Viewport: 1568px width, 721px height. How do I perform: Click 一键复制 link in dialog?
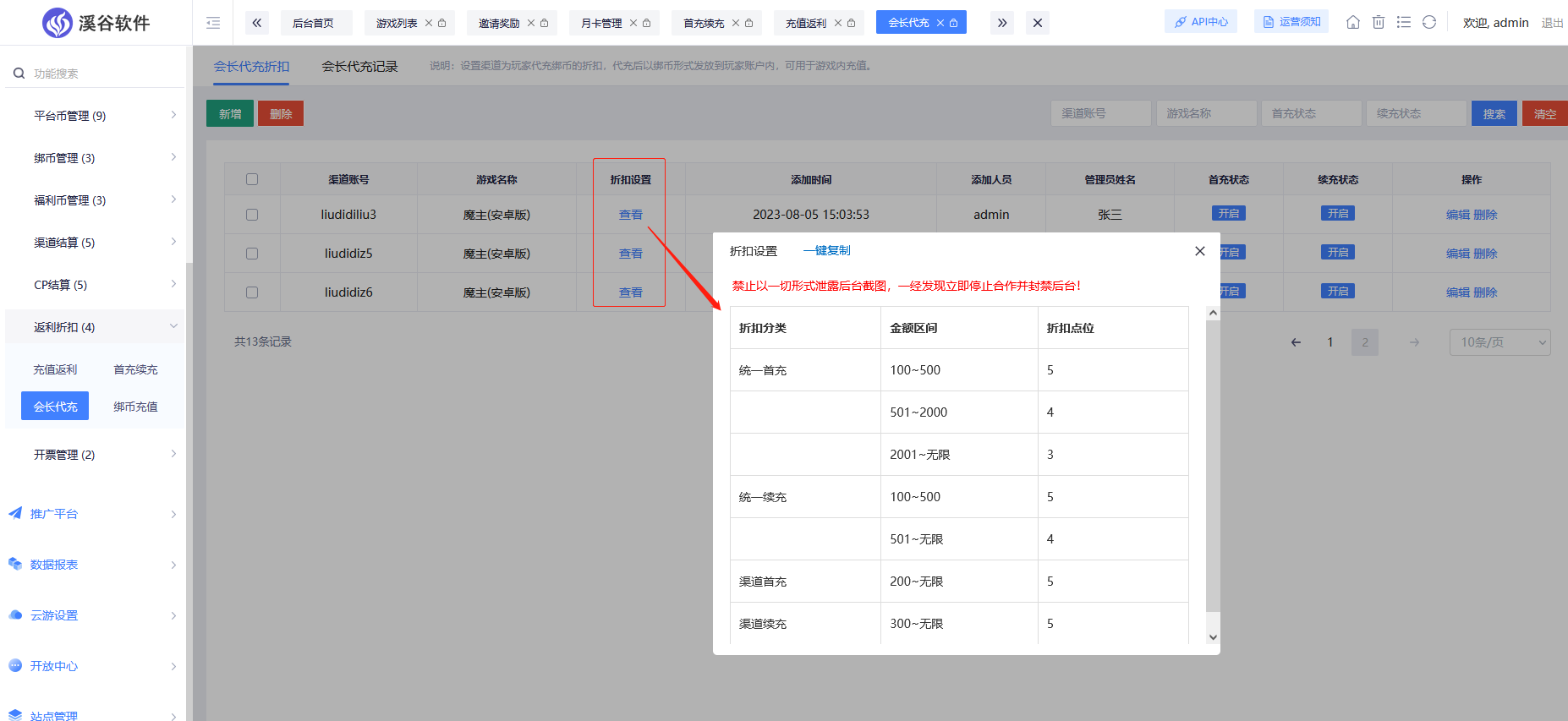click(x=827, y=251)
